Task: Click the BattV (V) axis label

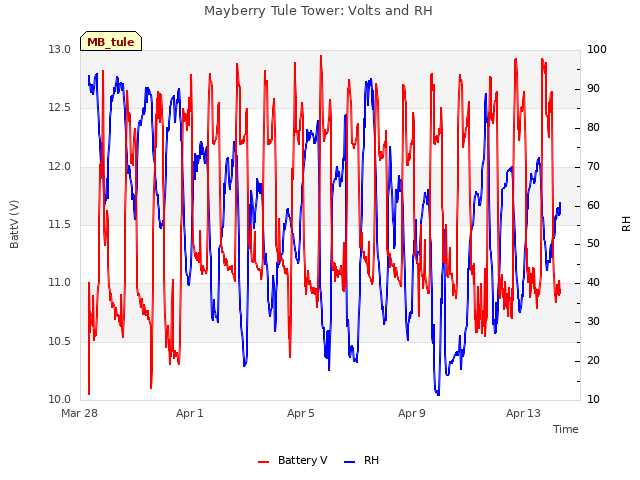Action: click(14, 224)
